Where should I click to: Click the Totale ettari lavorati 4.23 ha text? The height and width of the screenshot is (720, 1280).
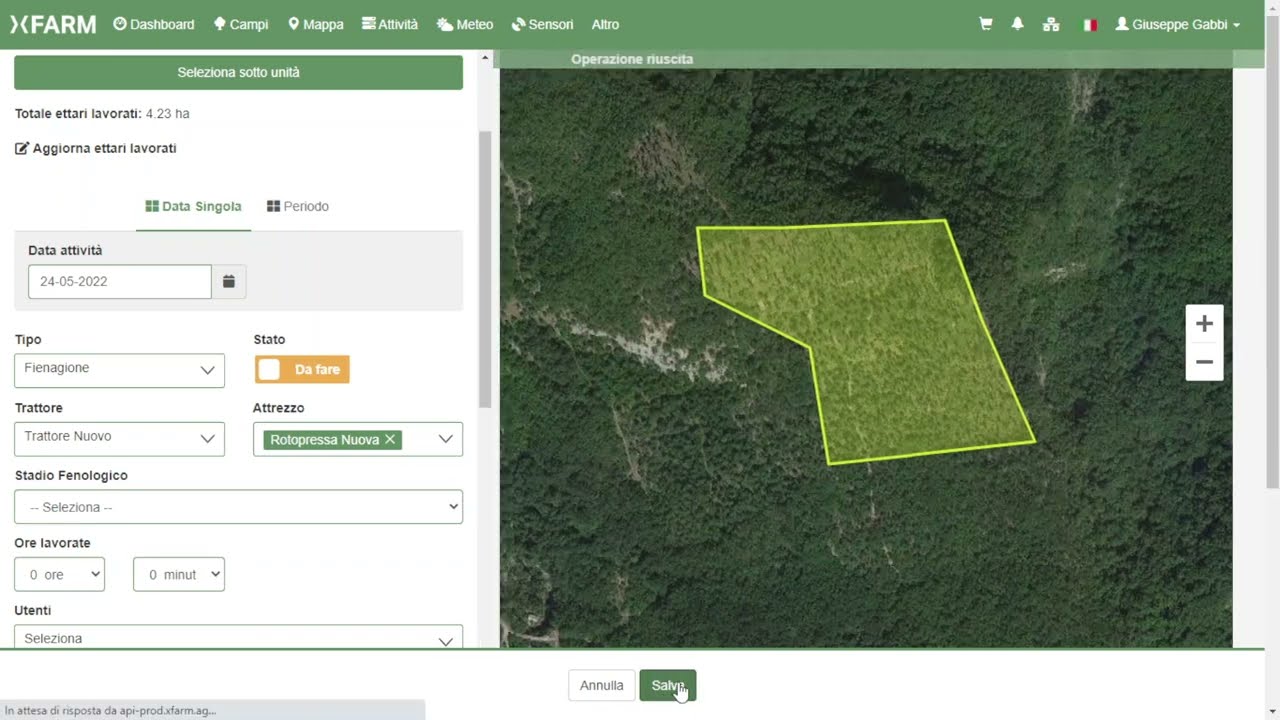102,114
